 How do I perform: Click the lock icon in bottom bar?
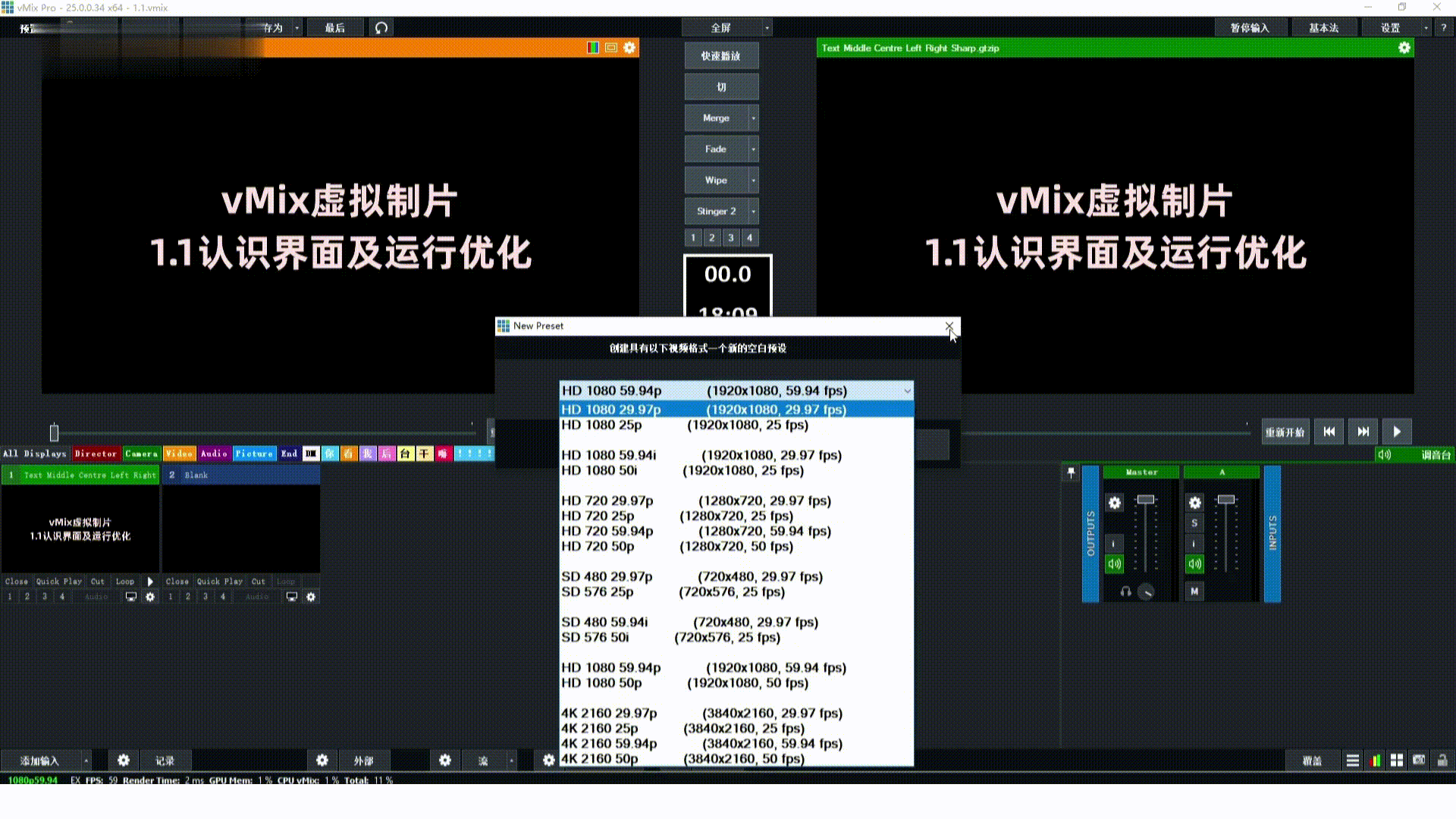(1442, 761)
